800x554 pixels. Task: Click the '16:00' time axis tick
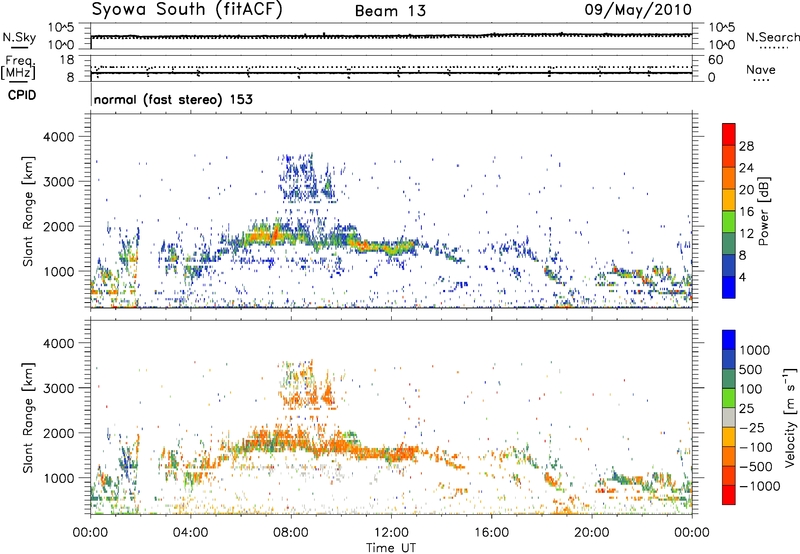pos(491,533)
